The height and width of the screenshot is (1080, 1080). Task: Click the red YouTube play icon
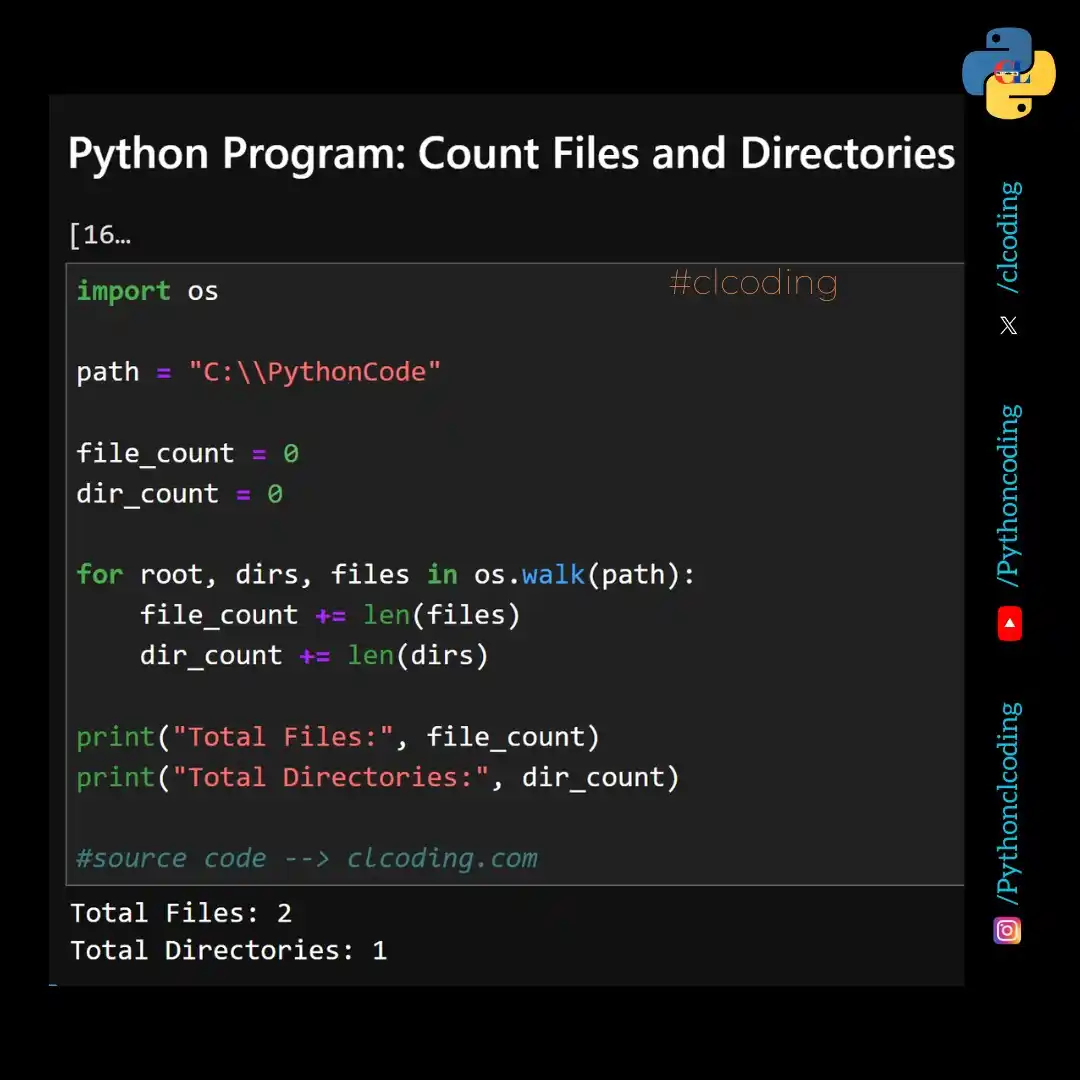(x=1008, y=623)
